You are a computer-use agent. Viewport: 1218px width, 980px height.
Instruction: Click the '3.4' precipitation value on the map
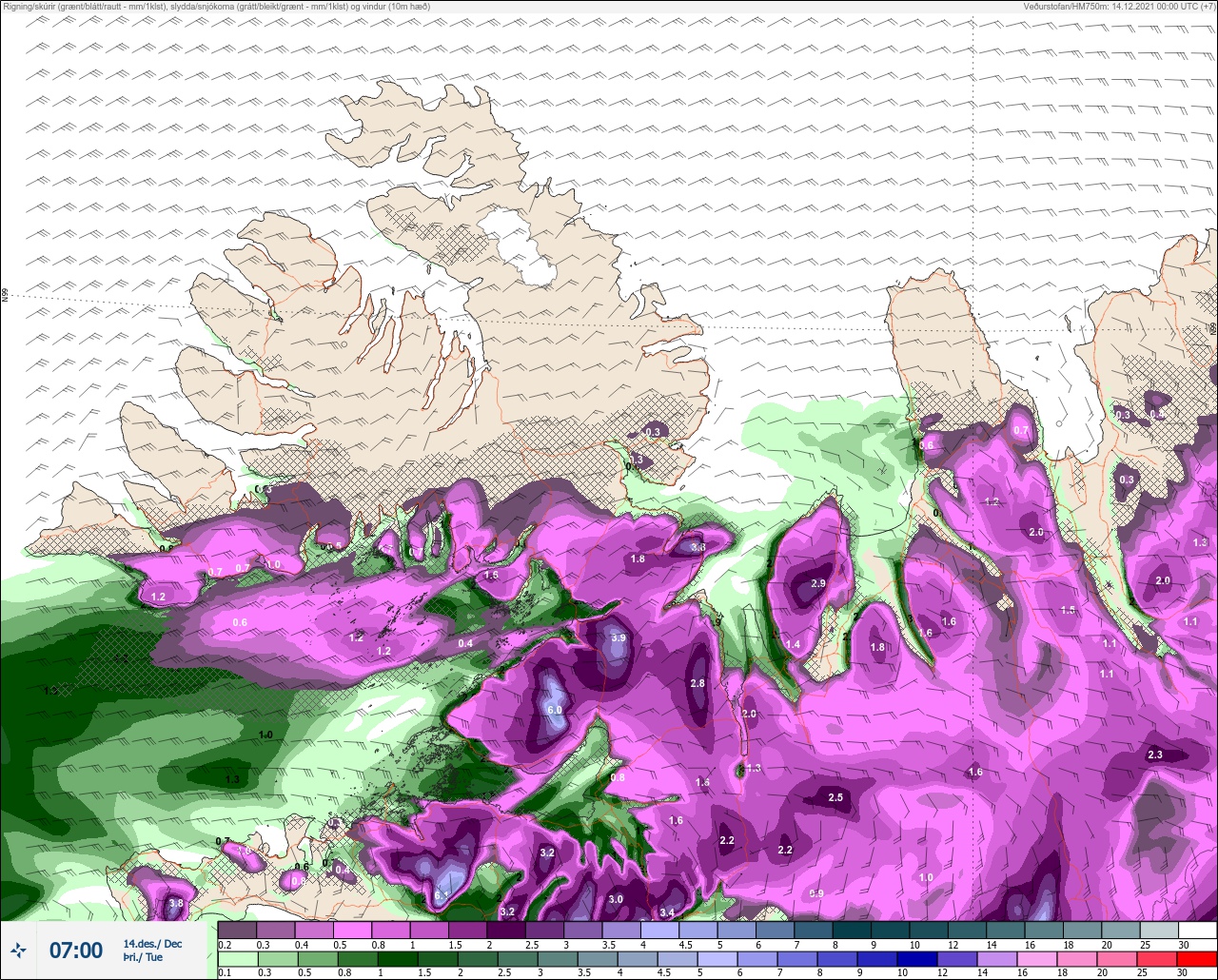coord(667,913)
